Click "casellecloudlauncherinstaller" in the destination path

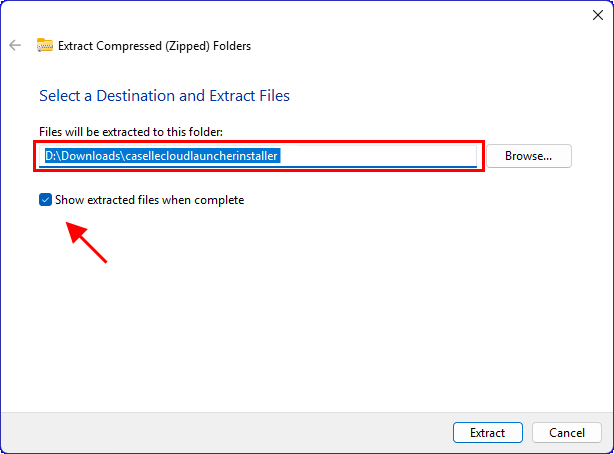coord(202,156)
